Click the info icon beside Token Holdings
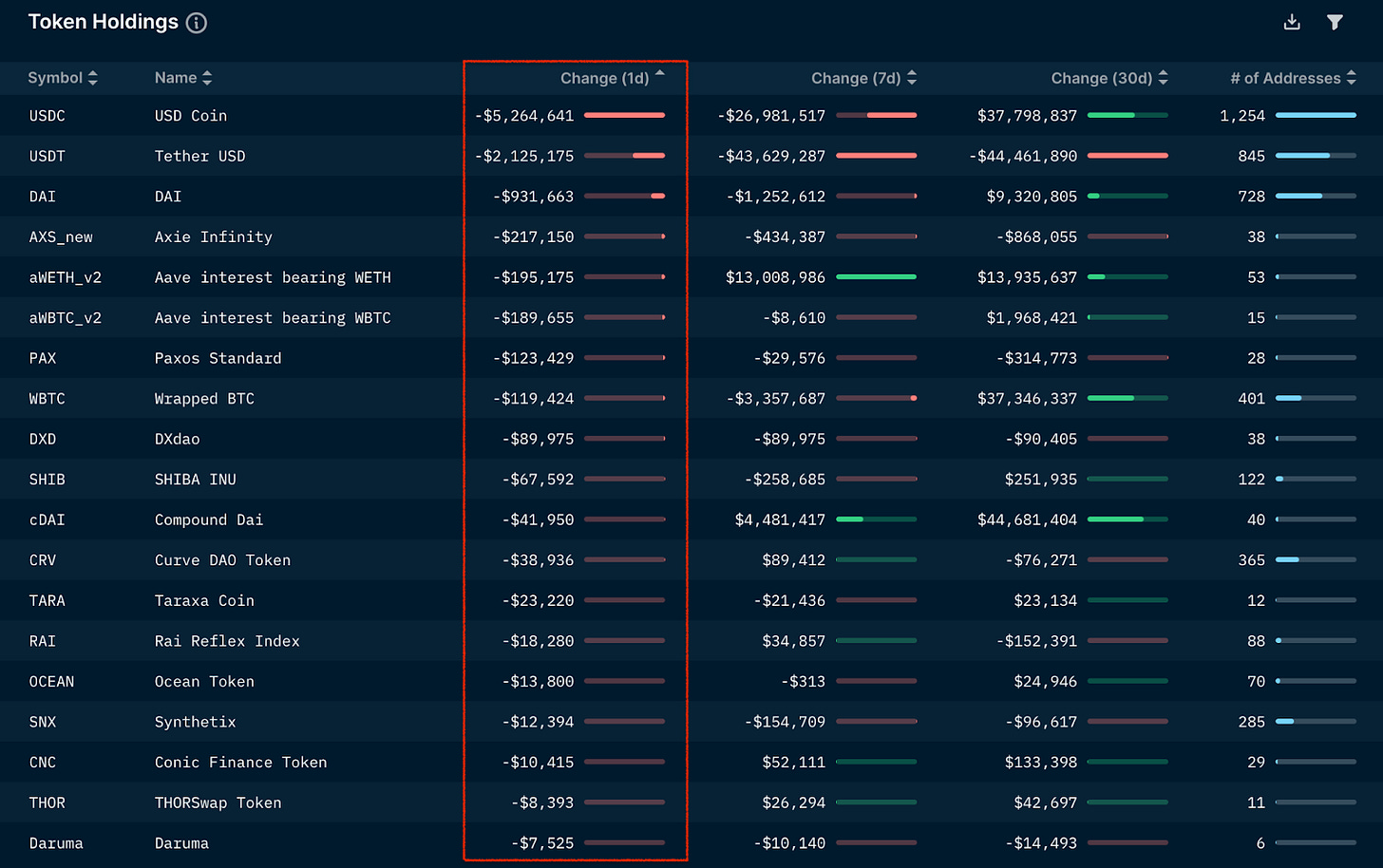Screen dimensions: 1383x868 [x=197, y=23]
